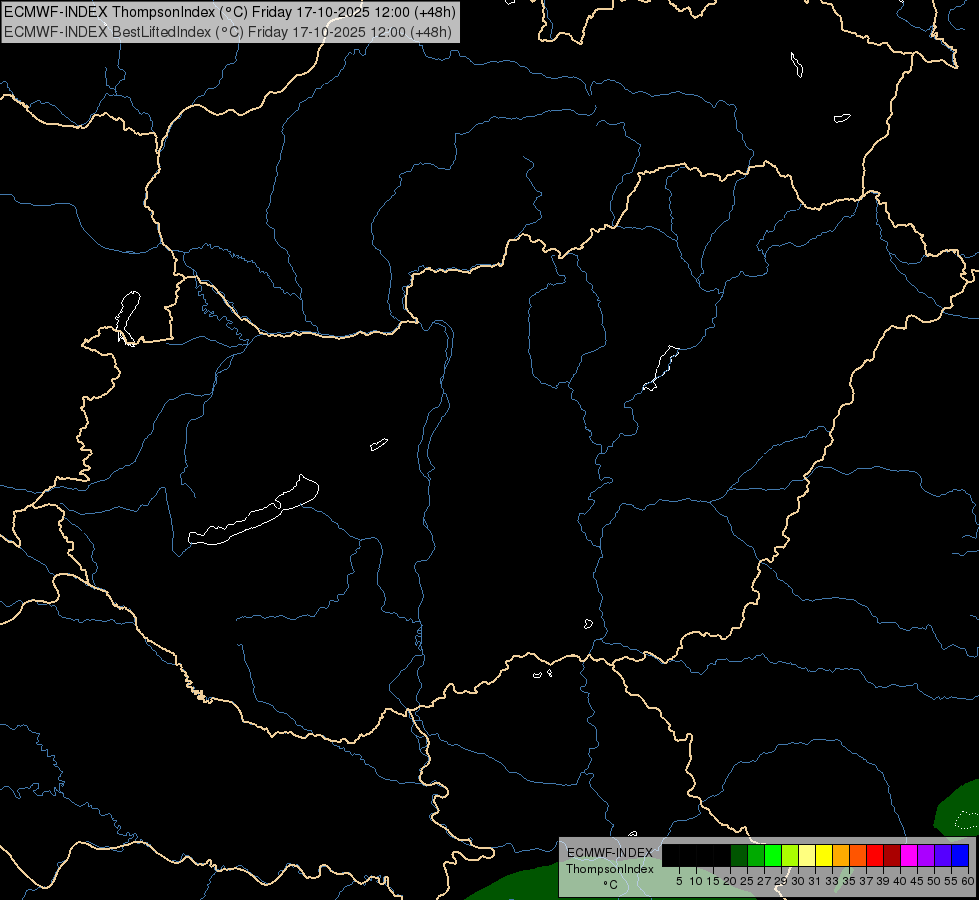
Task: Pick the pale yellow legend swatch (30–31)
Action: point(807,855)
